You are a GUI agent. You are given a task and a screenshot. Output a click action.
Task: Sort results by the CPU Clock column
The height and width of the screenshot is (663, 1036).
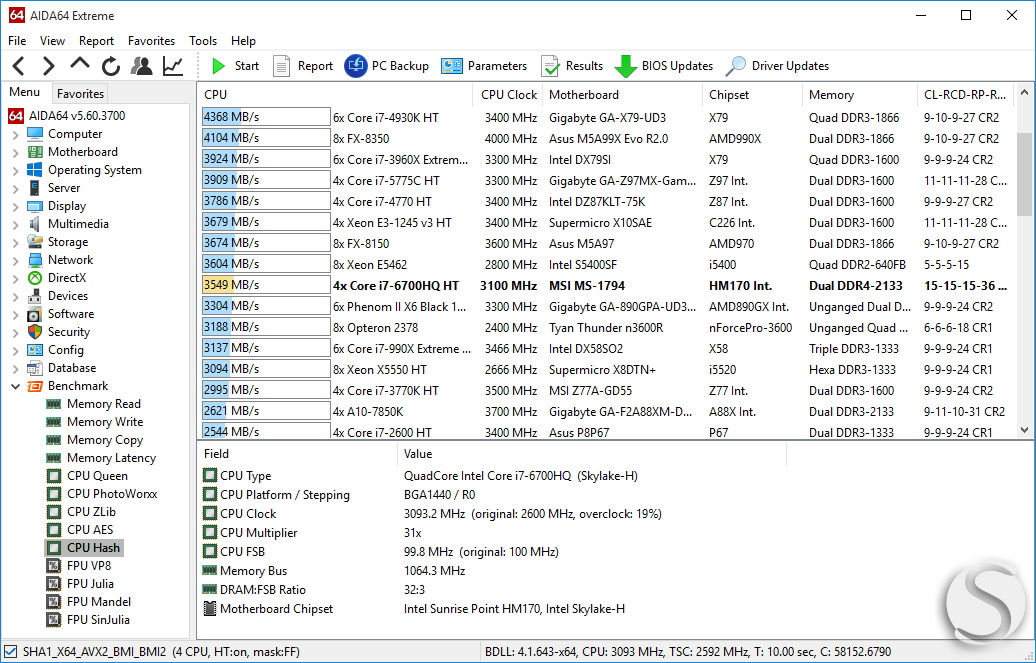[x=508, y=95]
